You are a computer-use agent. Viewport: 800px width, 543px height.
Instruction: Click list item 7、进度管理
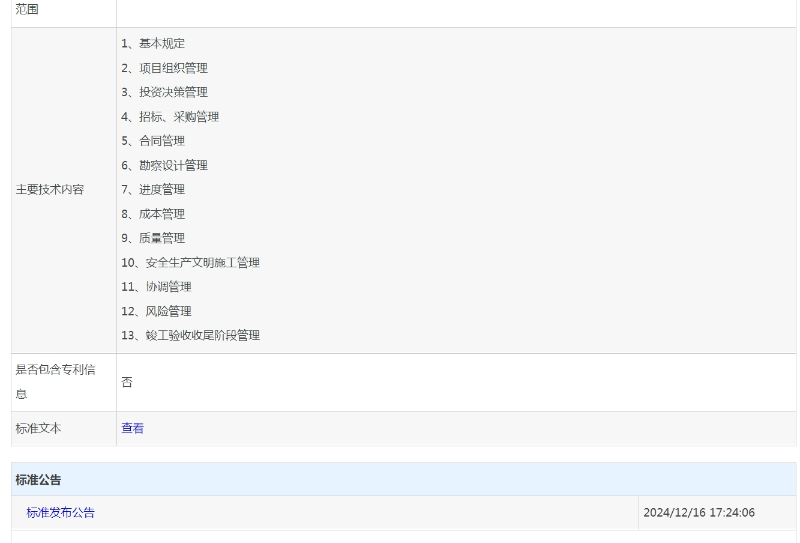(x=153, y=189)
